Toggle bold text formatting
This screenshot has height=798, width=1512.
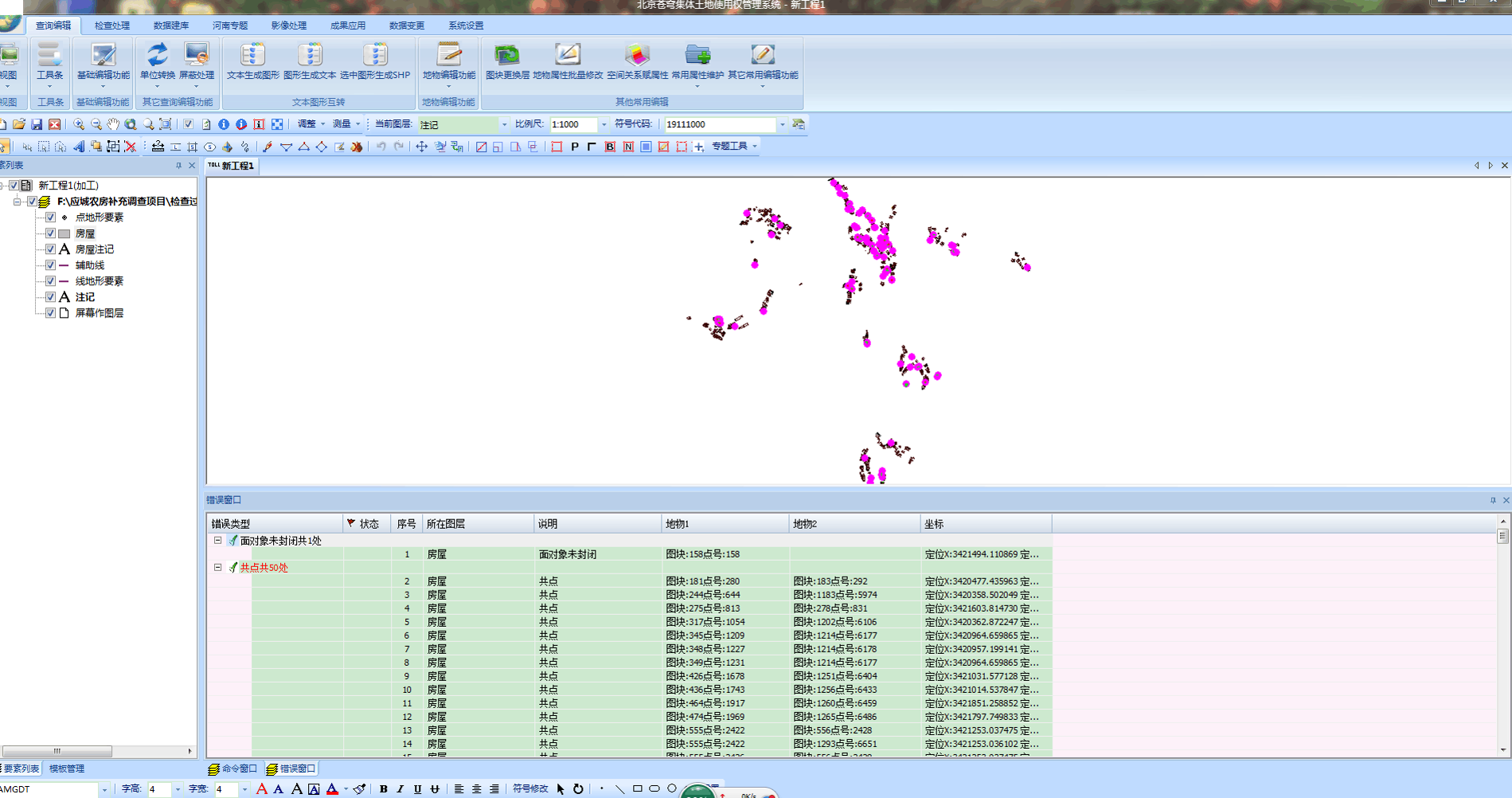(383, 788)
